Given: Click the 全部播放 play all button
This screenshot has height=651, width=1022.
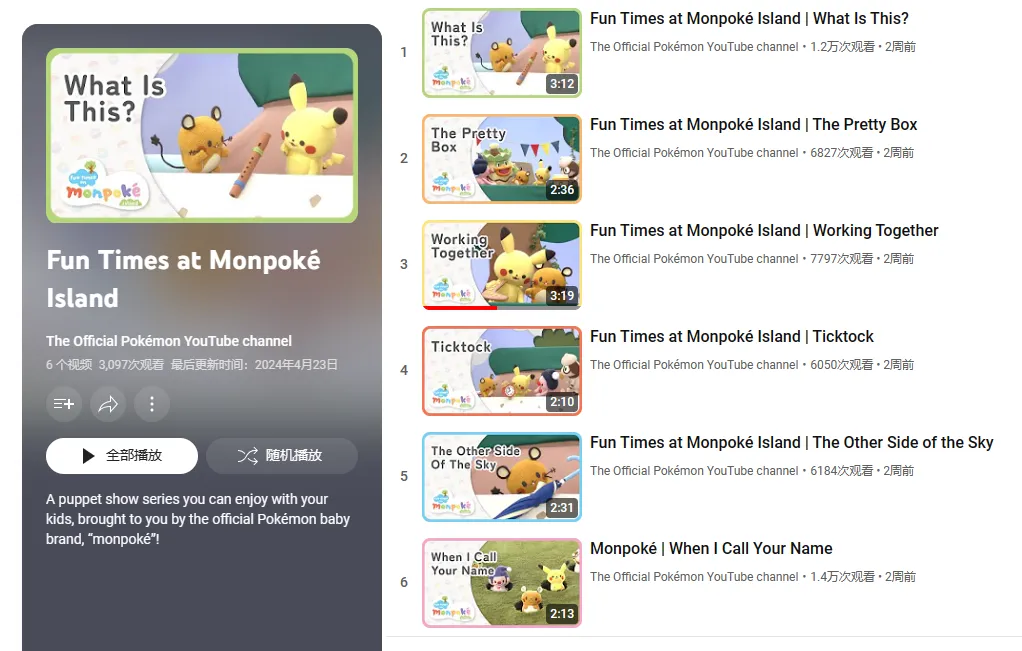Looking at the screenshot, I should (x=122, y=456).
